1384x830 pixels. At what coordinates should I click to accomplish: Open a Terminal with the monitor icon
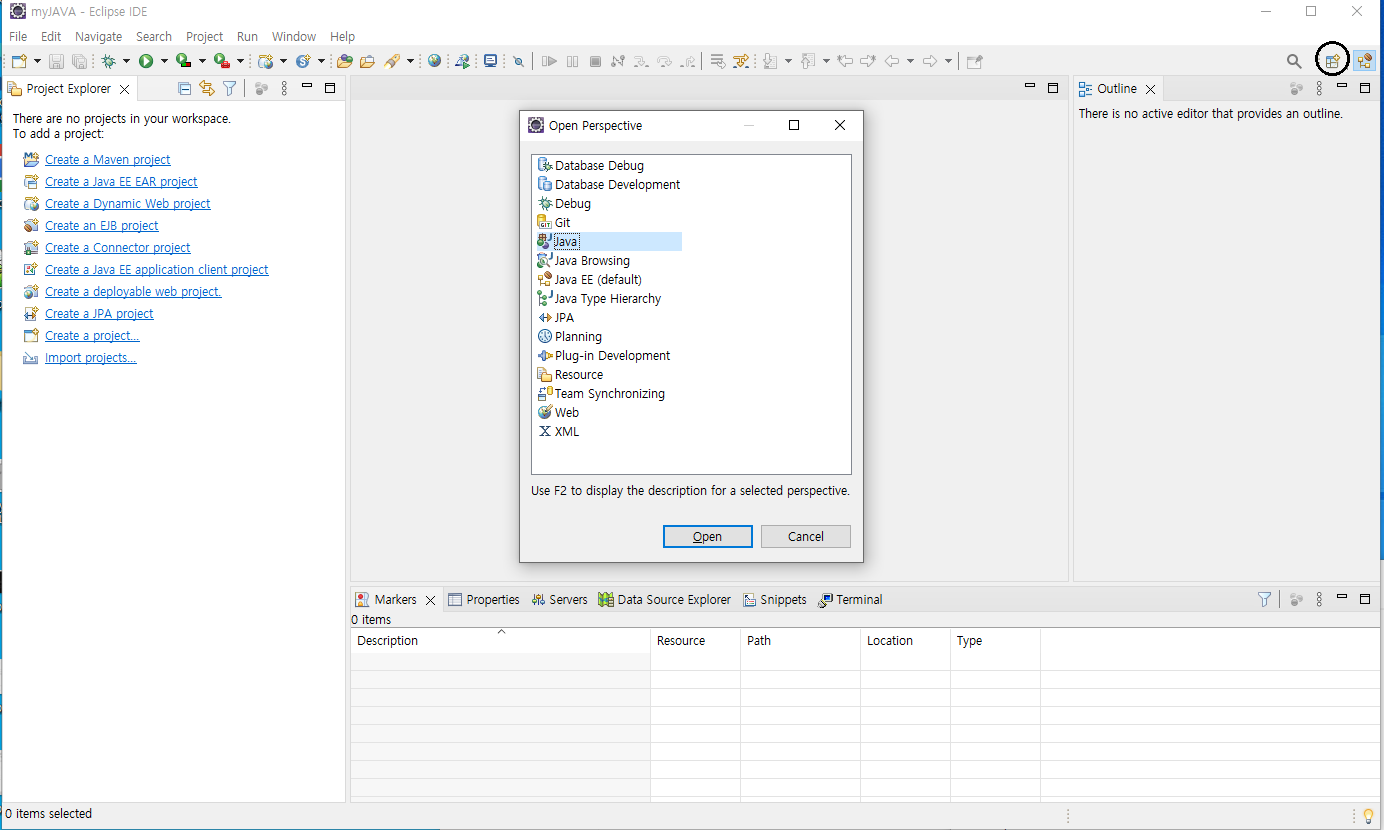490,61
